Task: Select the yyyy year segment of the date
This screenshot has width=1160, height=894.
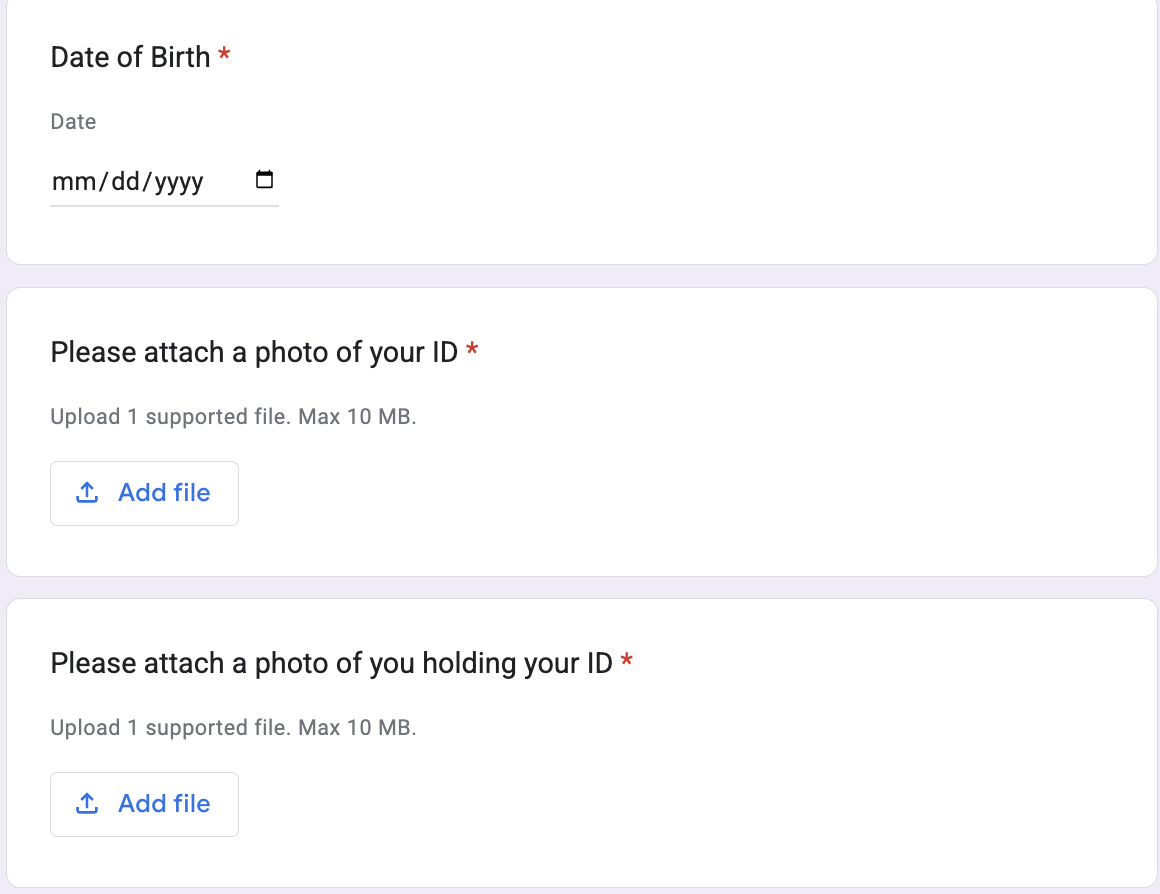Action: coord(178,182)
